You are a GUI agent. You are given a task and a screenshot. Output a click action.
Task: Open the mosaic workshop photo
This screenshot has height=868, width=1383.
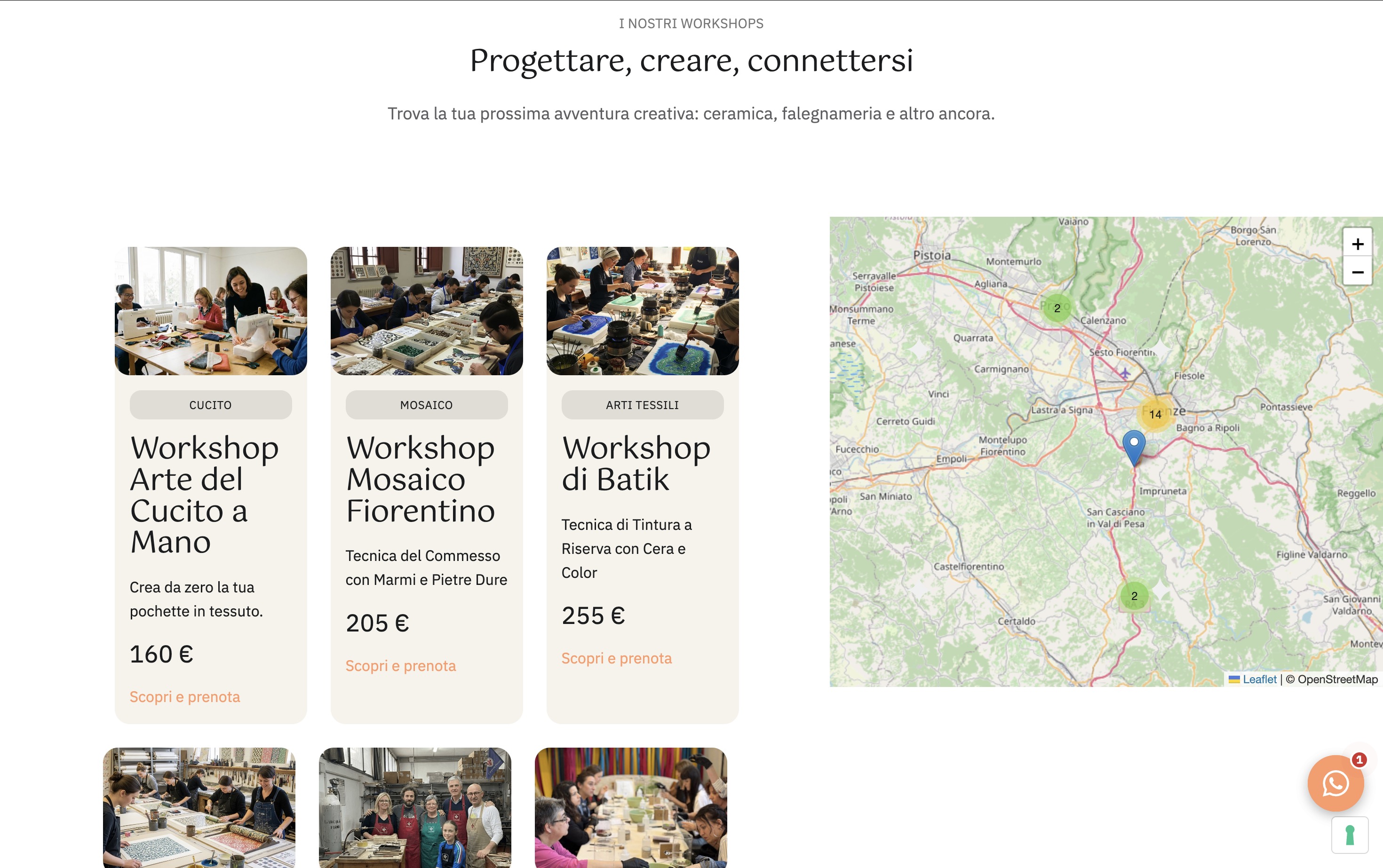[427, 311]
